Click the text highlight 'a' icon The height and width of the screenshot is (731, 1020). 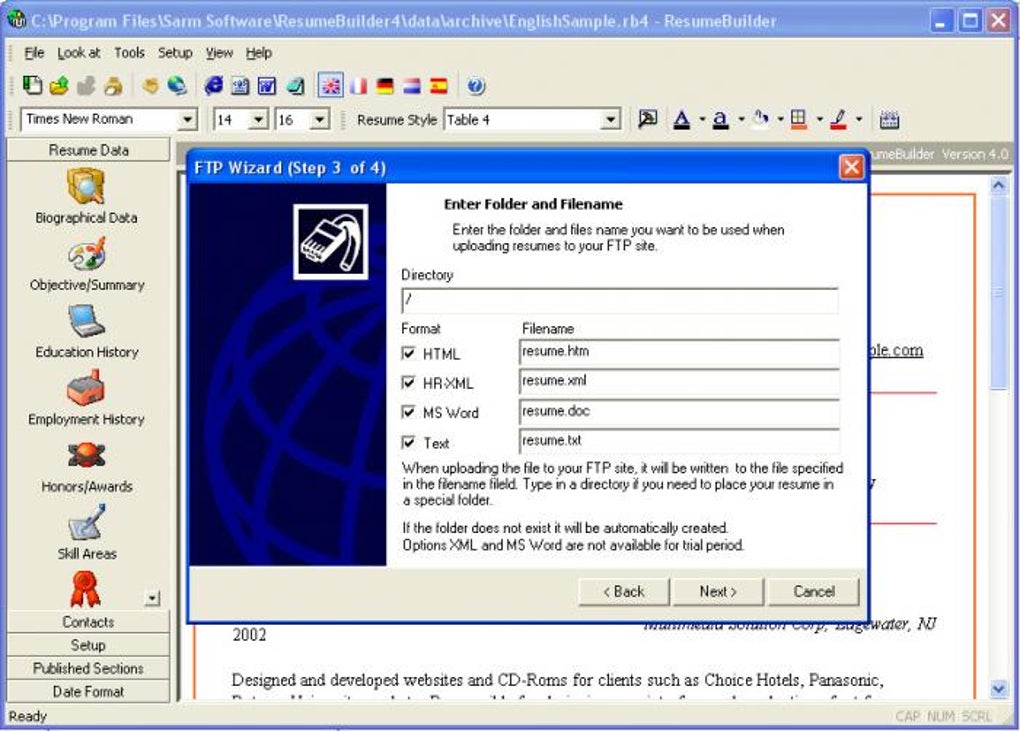click(x=720, y=120)
